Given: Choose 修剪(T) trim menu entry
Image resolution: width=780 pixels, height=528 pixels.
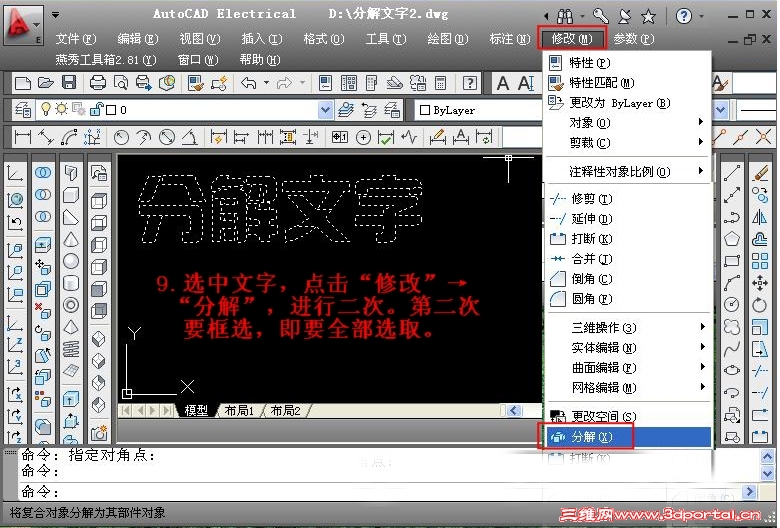Looking at the screenshot, I should (x=628, y=199).
